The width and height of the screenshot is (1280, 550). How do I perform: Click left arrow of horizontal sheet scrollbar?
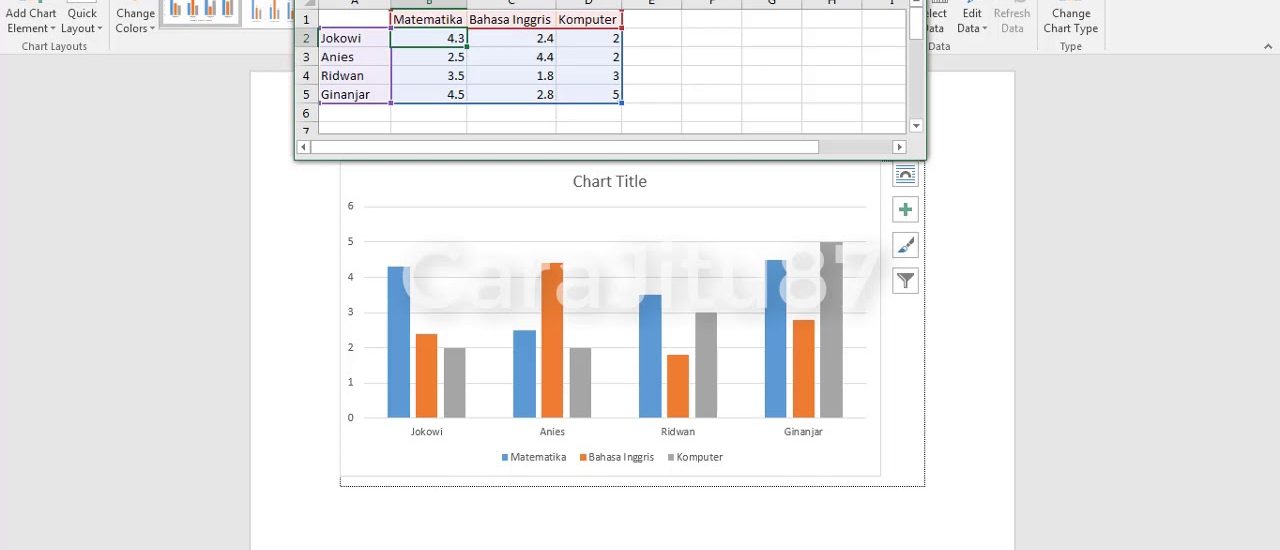[x=304, y=147]
